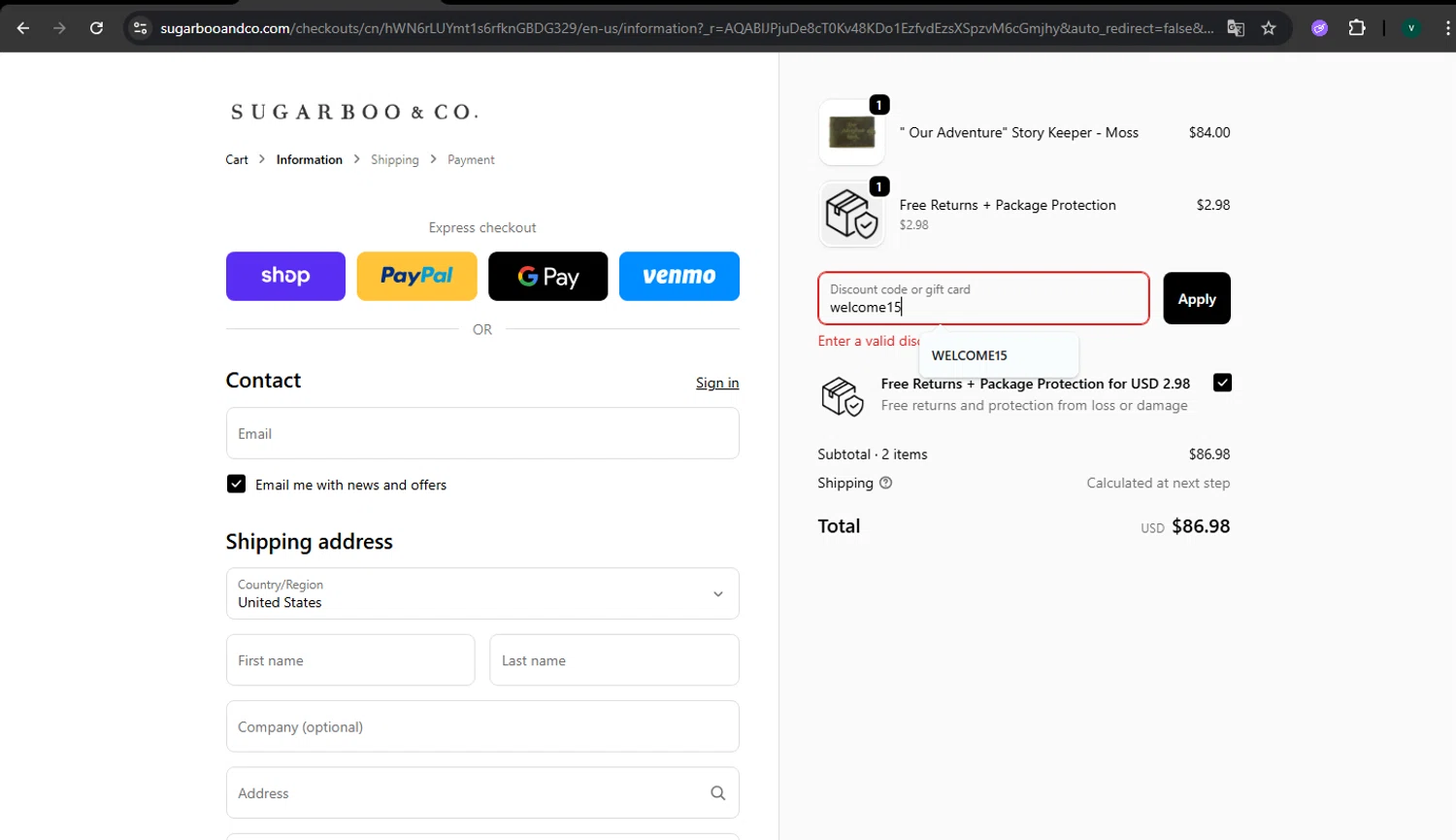Check out with Google Pay
1456x840 pixels.
[x=547, y=276]
